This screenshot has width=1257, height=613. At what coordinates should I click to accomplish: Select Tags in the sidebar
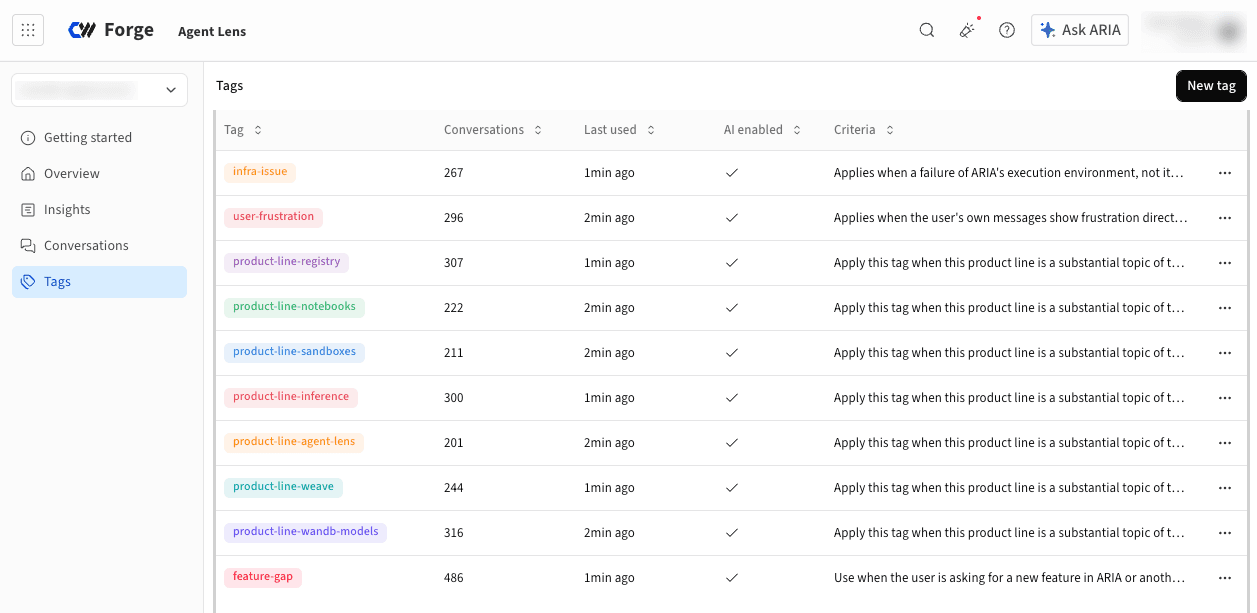click(99, 282)
